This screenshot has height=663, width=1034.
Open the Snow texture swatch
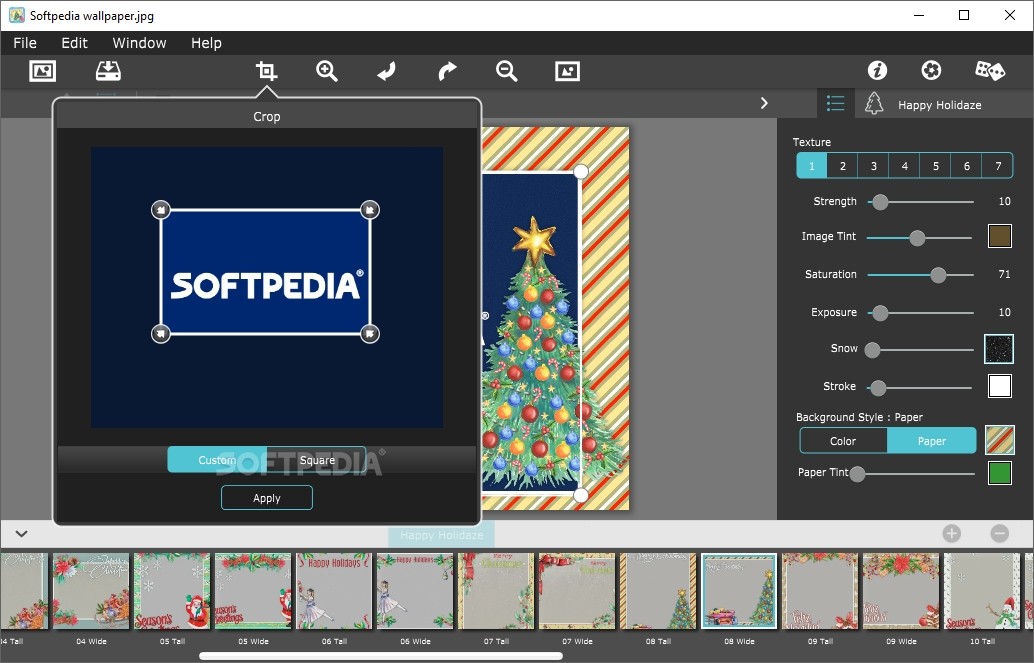(998, 349)
